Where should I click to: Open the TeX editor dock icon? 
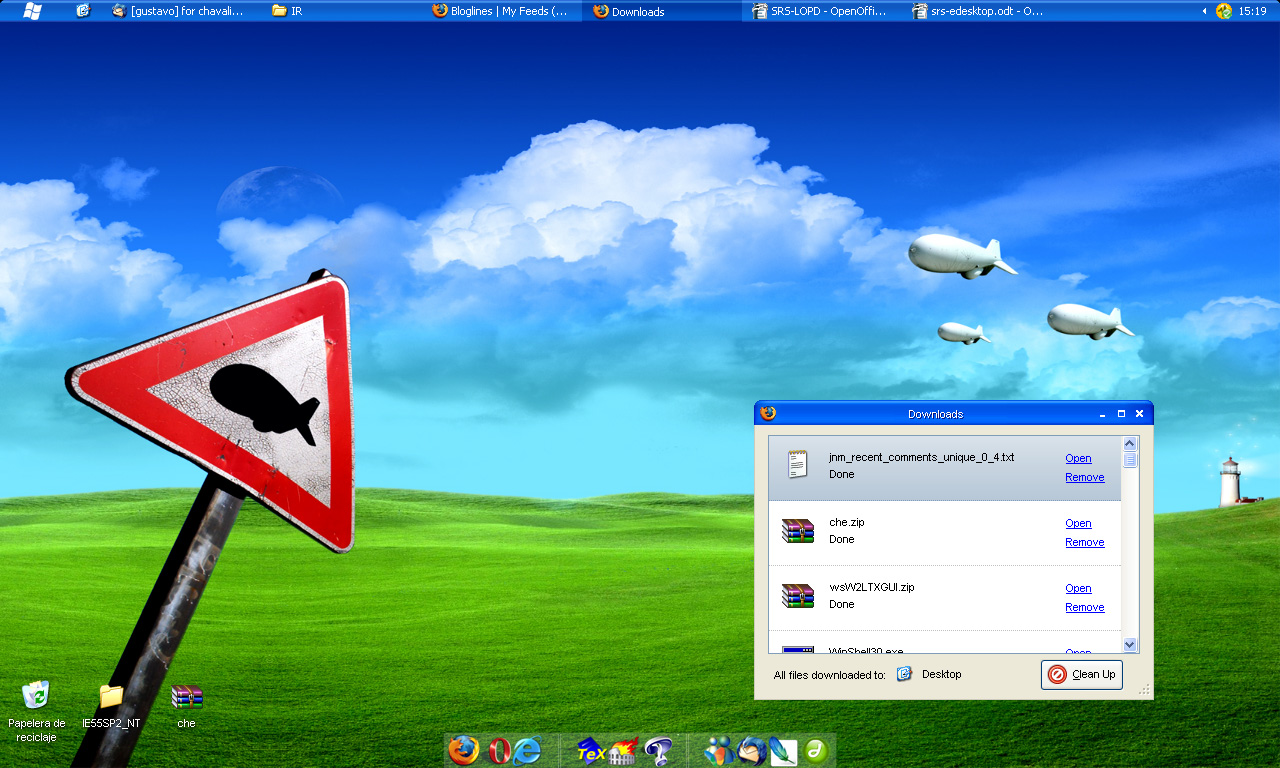pos(591,751)
